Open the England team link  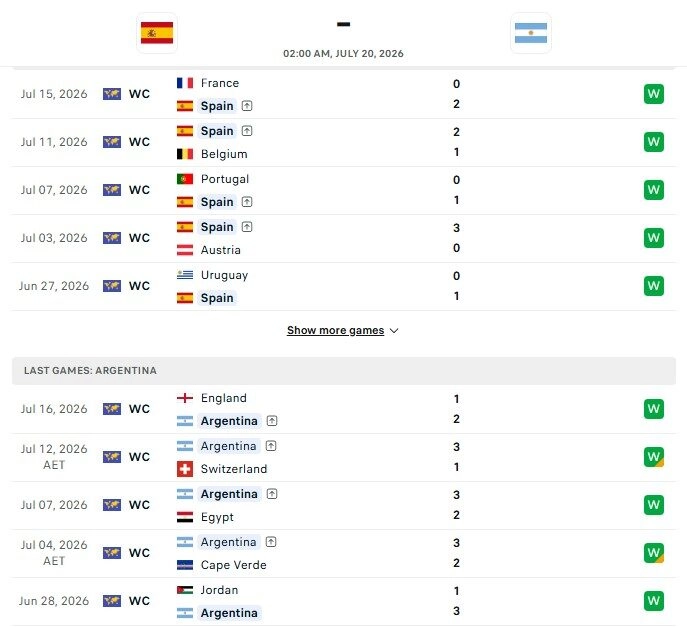tap(223, 398)
